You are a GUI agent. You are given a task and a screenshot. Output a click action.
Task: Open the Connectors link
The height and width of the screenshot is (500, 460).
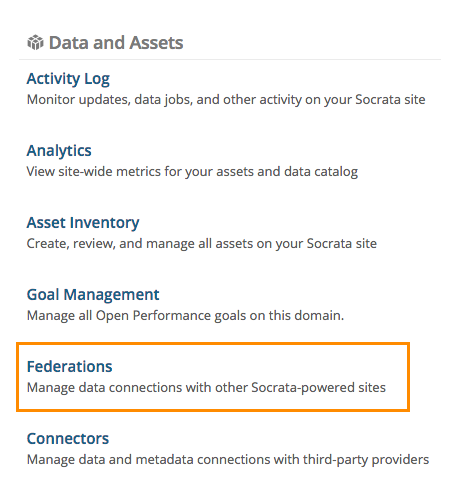tap(68, 439)
